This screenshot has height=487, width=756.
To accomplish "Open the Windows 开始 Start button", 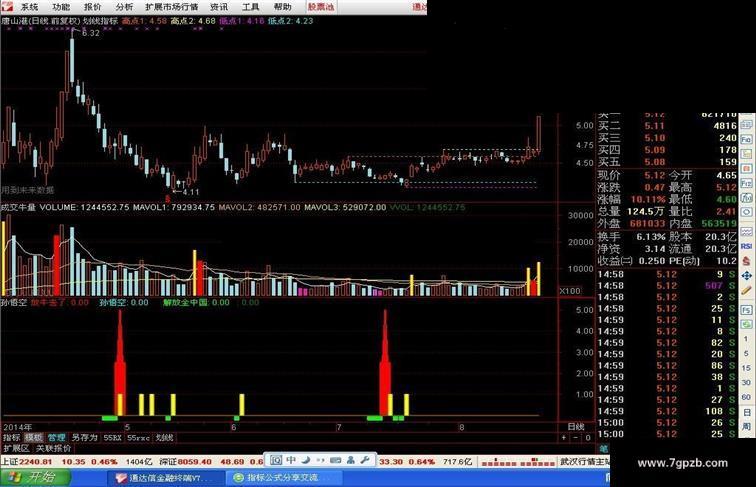I will click(35, 477).
